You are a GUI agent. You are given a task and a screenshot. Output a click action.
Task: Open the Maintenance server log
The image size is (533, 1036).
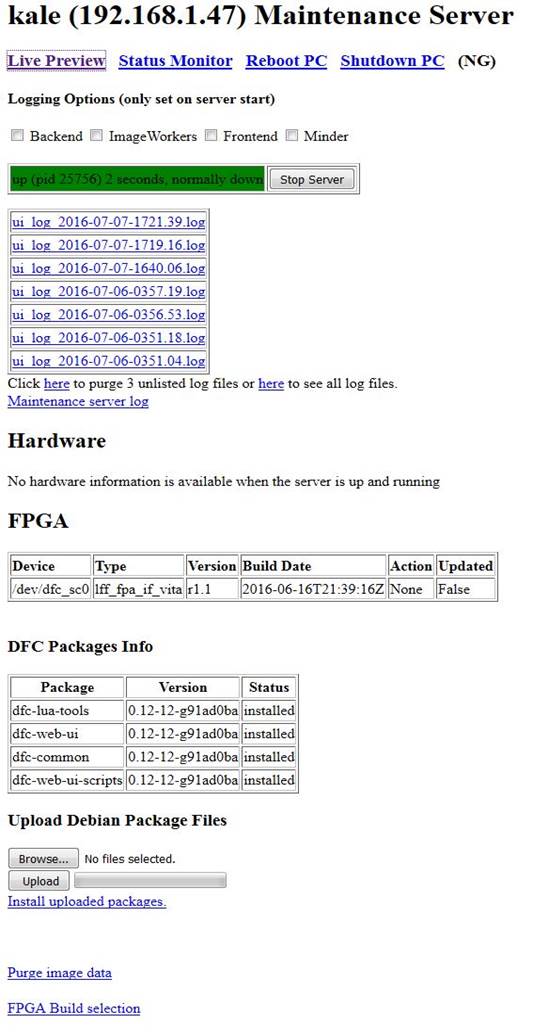pos(78,401)
